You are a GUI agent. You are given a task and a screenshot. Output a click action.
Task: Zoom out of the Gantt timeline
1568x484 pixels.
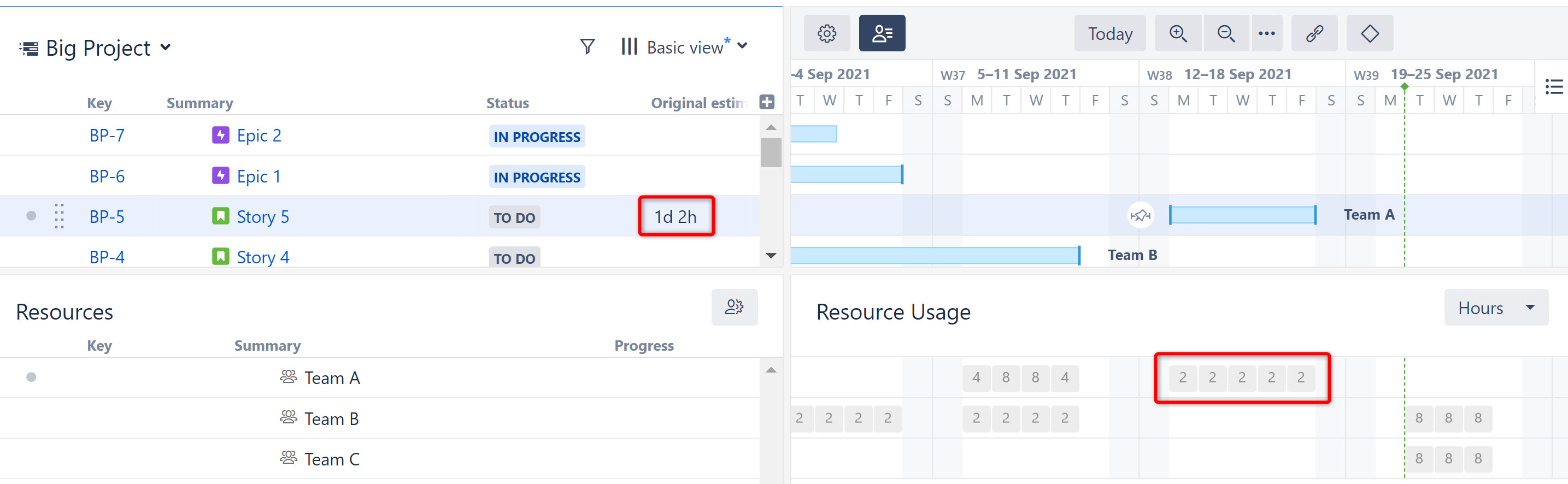pos(1225,33)
